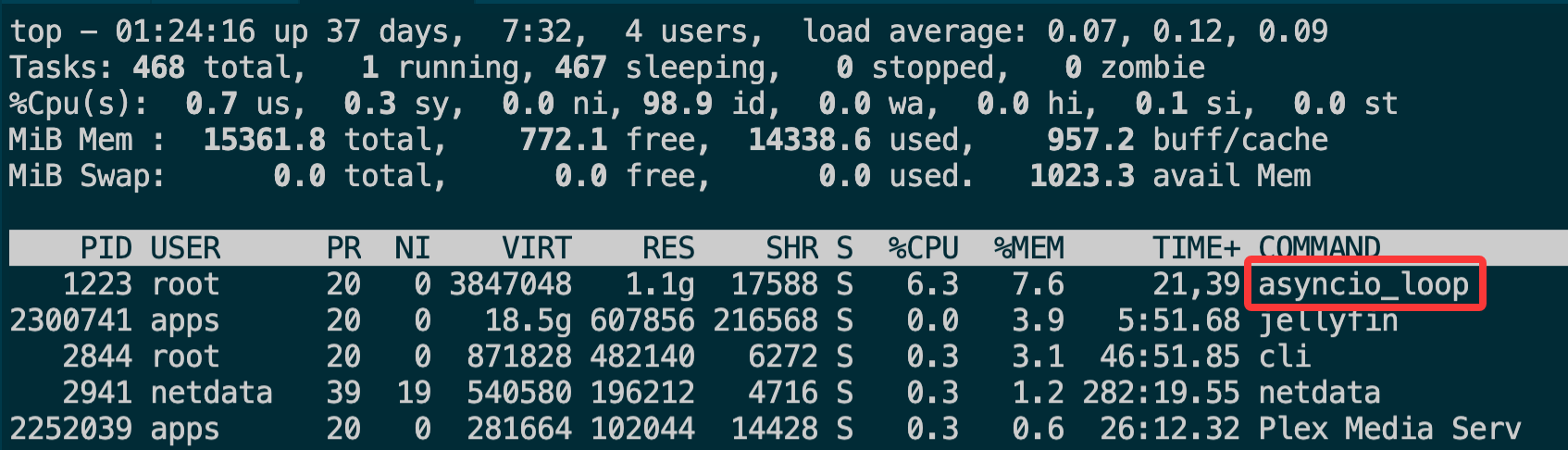Click the netdata command entry
Image resolution: width=1568 pixels, height=450 pixels.
pos(1320,394)
